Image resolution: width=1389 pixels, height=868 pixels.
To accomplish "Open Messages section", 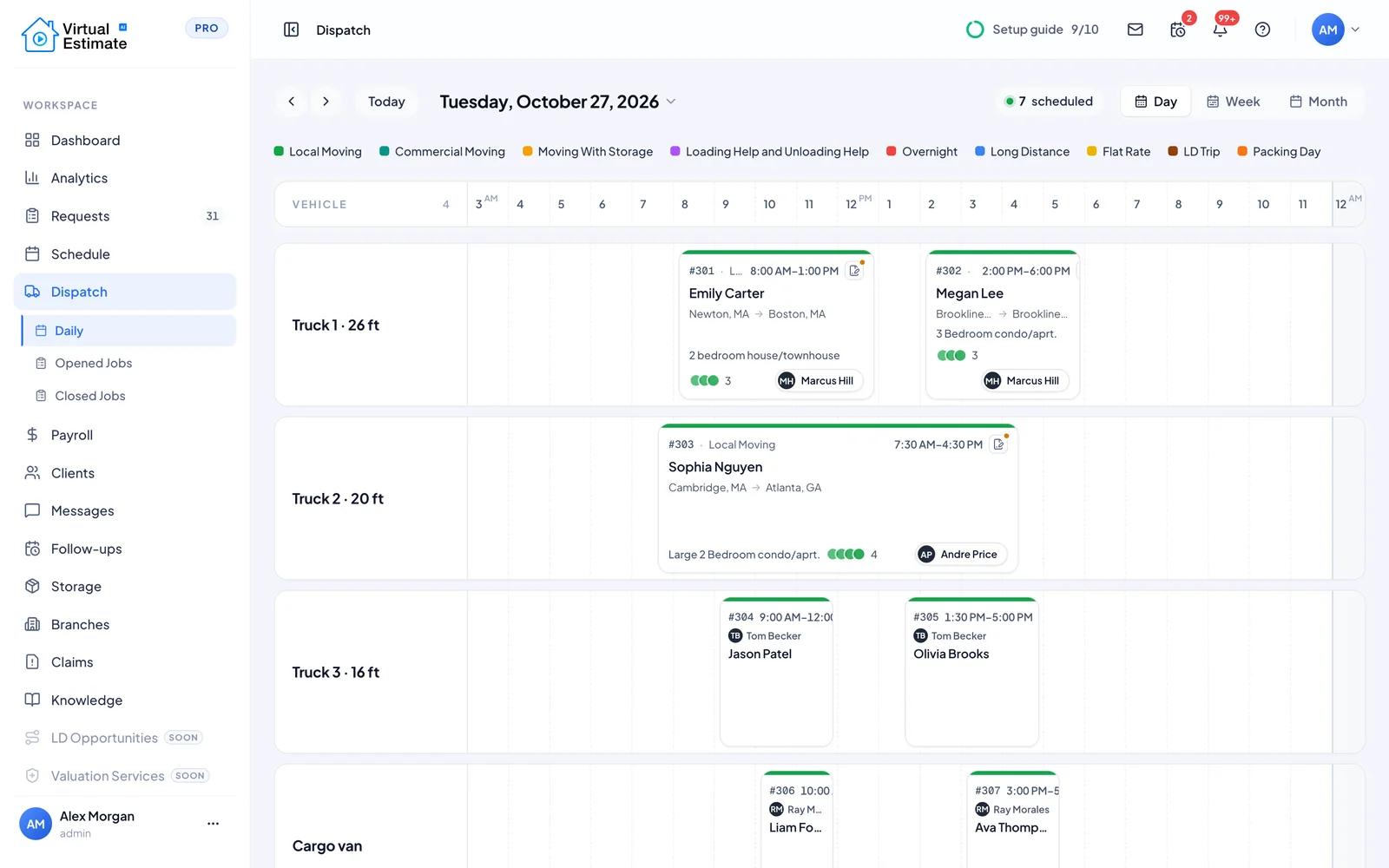I will [125, 510].
